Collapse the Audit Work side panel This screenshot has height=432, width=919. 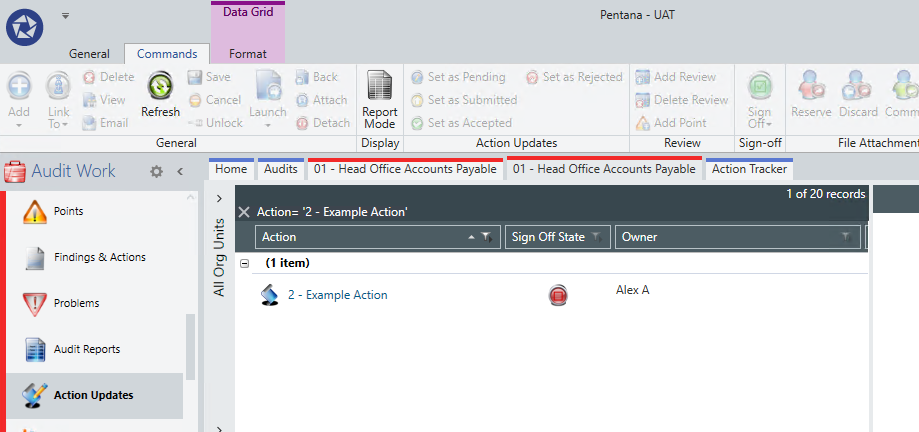(180, 171)
